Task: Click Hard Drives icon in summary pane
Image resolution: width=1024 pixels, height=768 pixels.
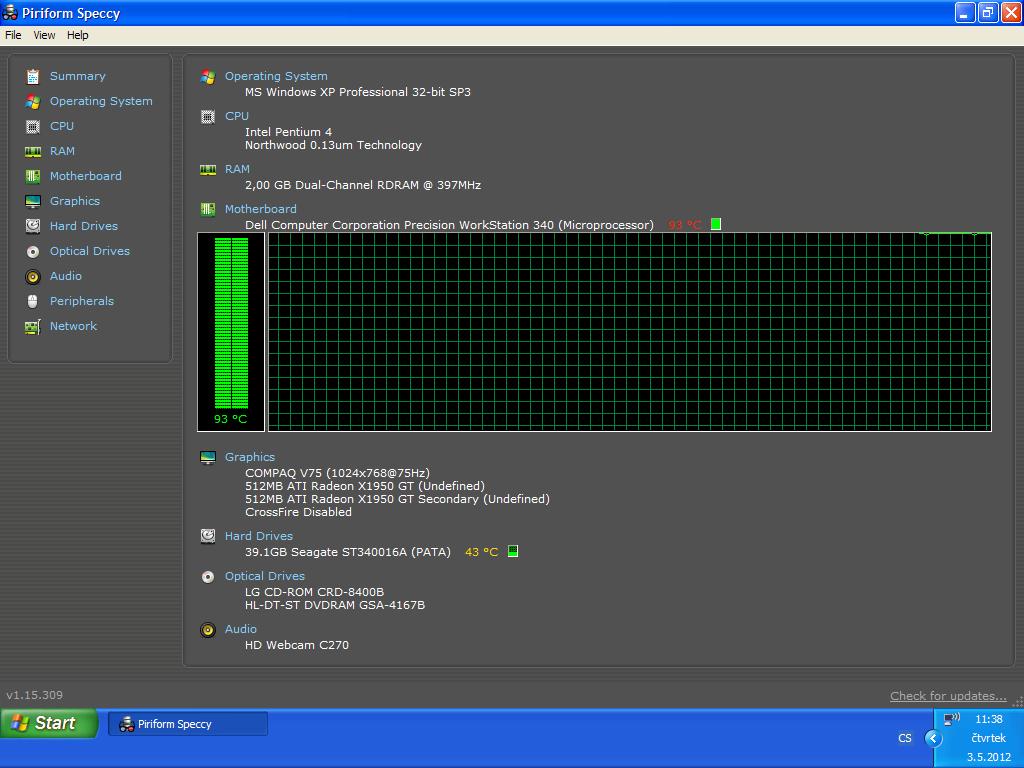Action: click(x=208, y=537)
